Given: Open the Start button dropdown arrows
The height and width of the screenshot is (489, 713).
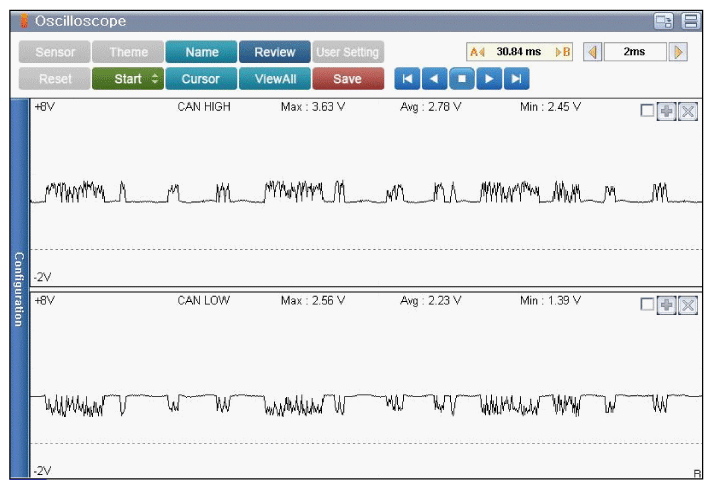Looking at the screenshot, I should 155,79.
